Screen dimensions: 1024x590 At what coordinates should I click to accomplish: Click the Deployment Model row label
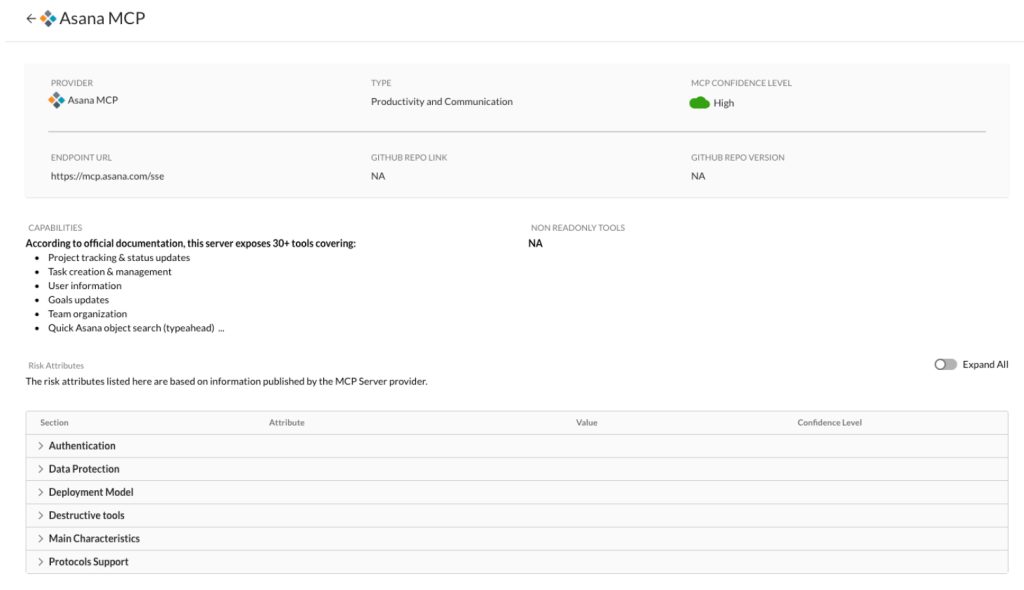pyautogui.click(x=91, y=492)
